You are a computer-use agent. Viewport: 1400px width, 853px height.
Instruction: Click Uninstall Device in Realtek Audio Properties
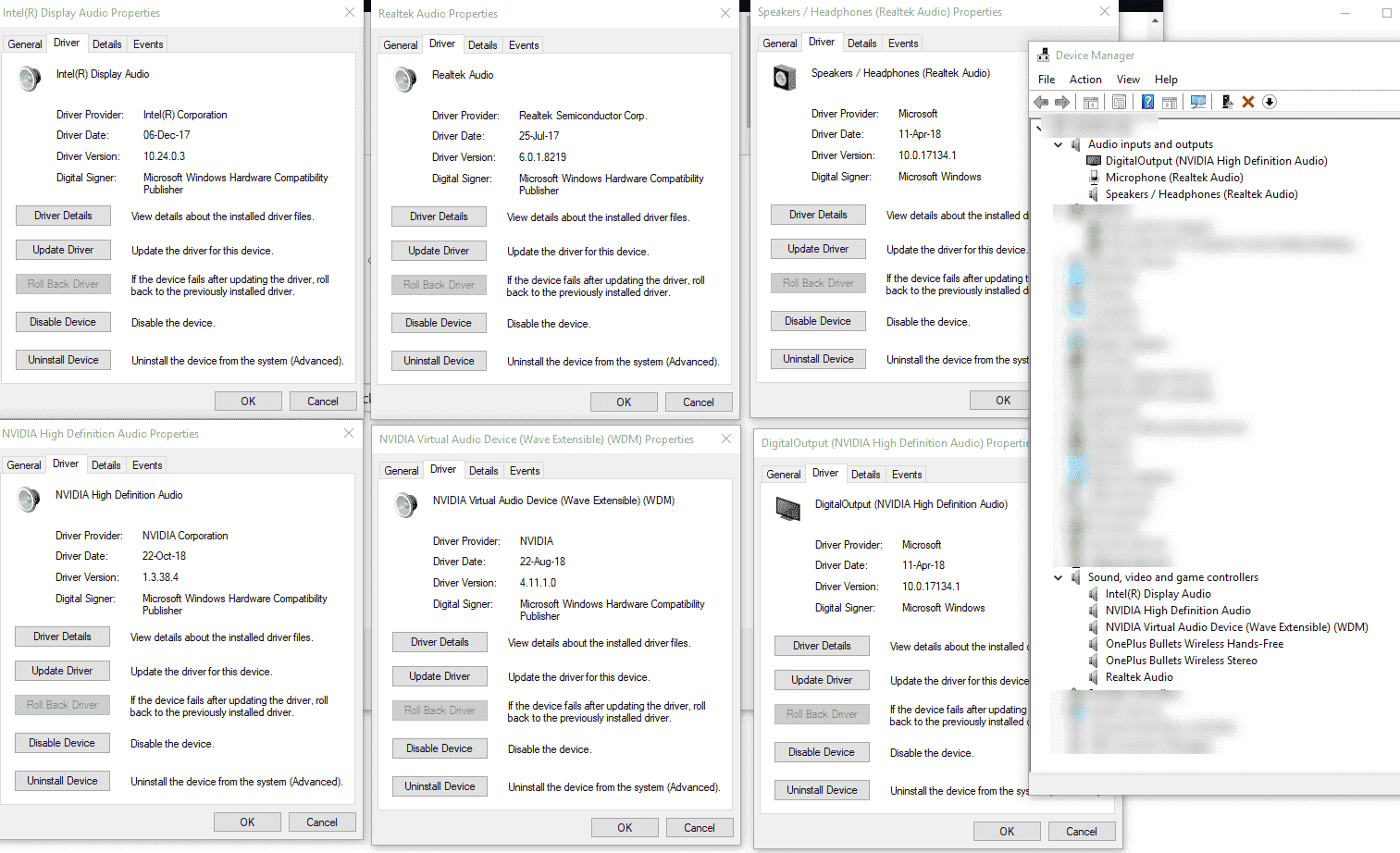pyautogui.click(x=439, y=361)
